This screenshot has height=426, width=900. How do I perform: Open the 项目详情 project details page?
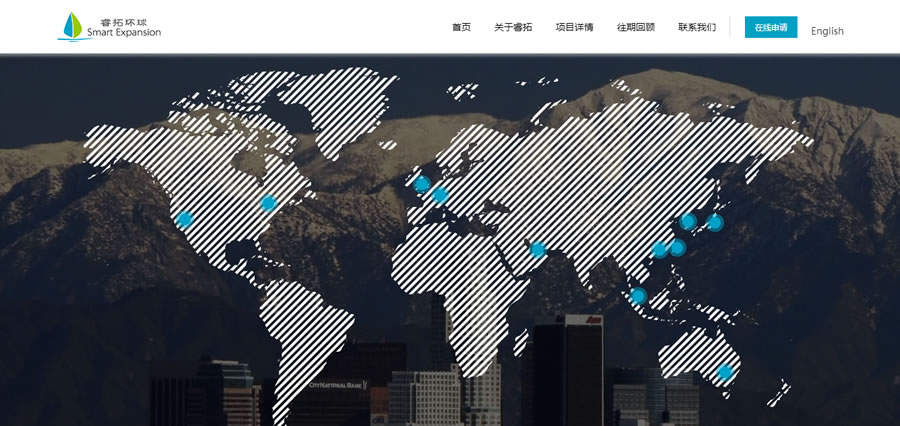pyautogui.click(x=574, y=28)
